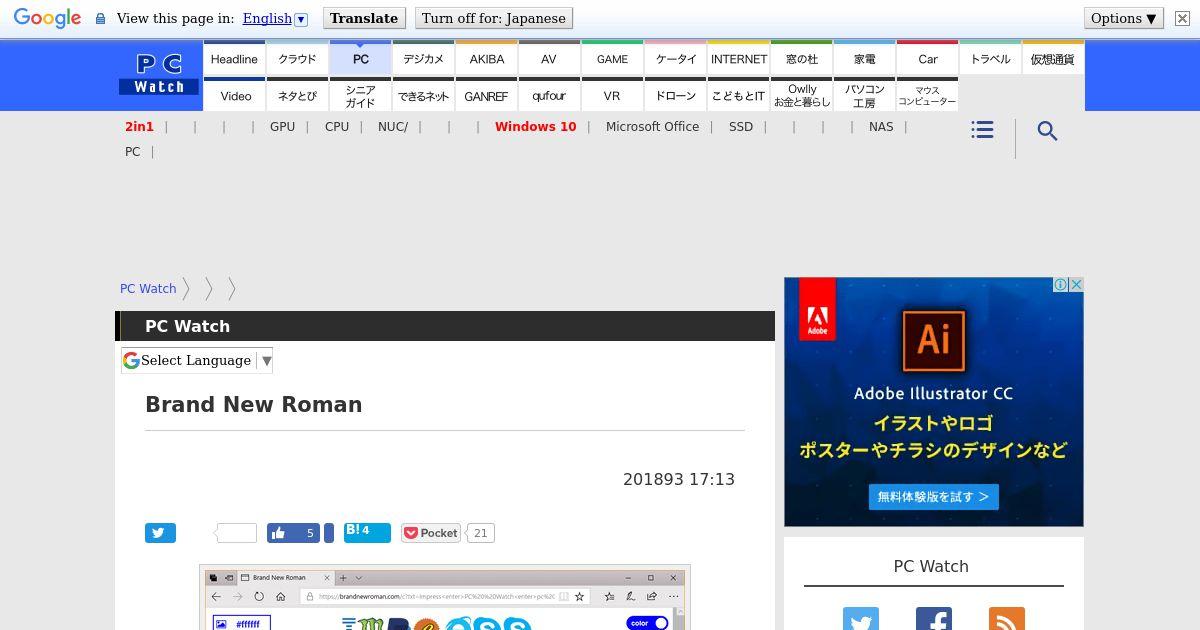Open PC Watch RSS feed icon

1006,619
